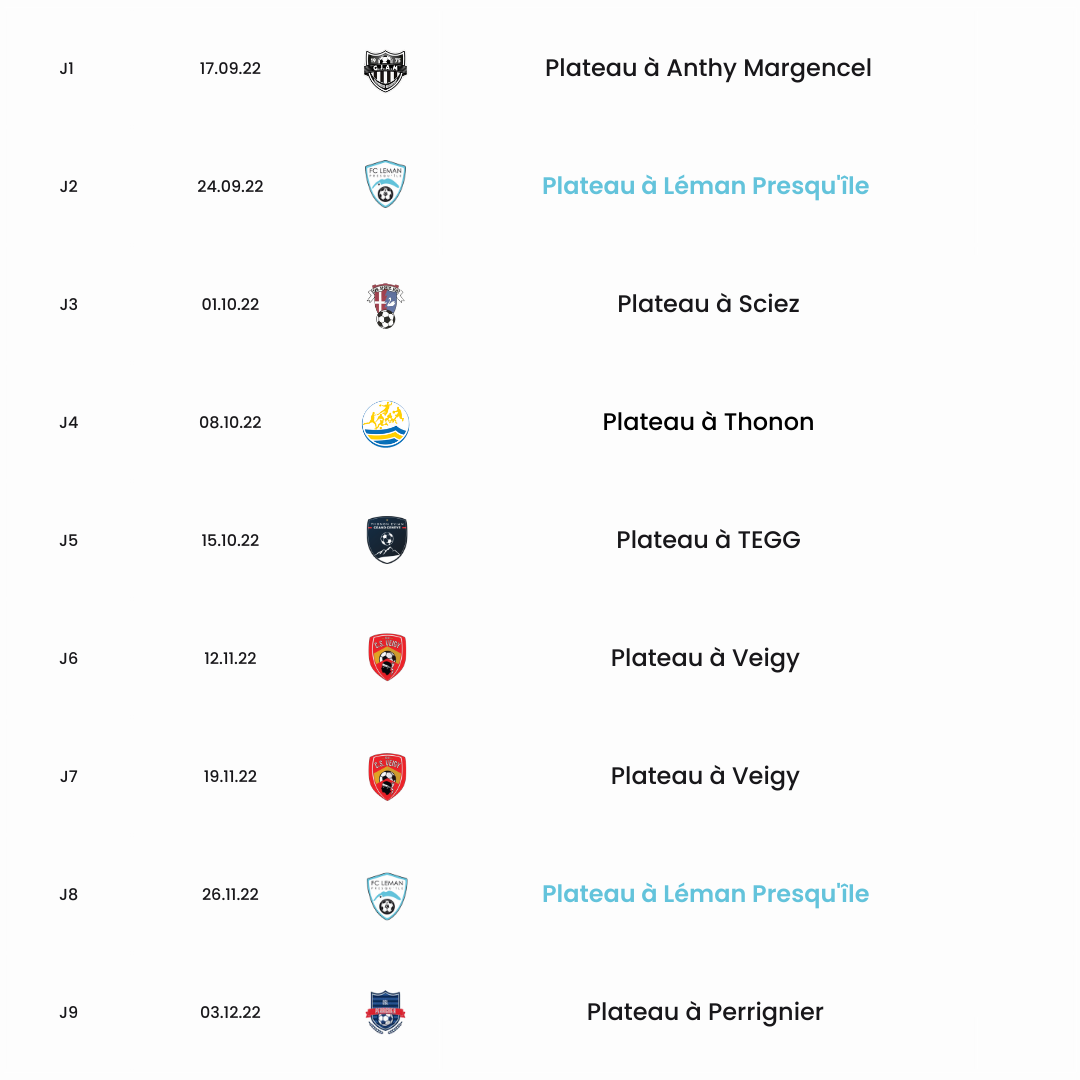
Task: Click the FC Léman crest on J8
Action: click(x=387, y=896)
